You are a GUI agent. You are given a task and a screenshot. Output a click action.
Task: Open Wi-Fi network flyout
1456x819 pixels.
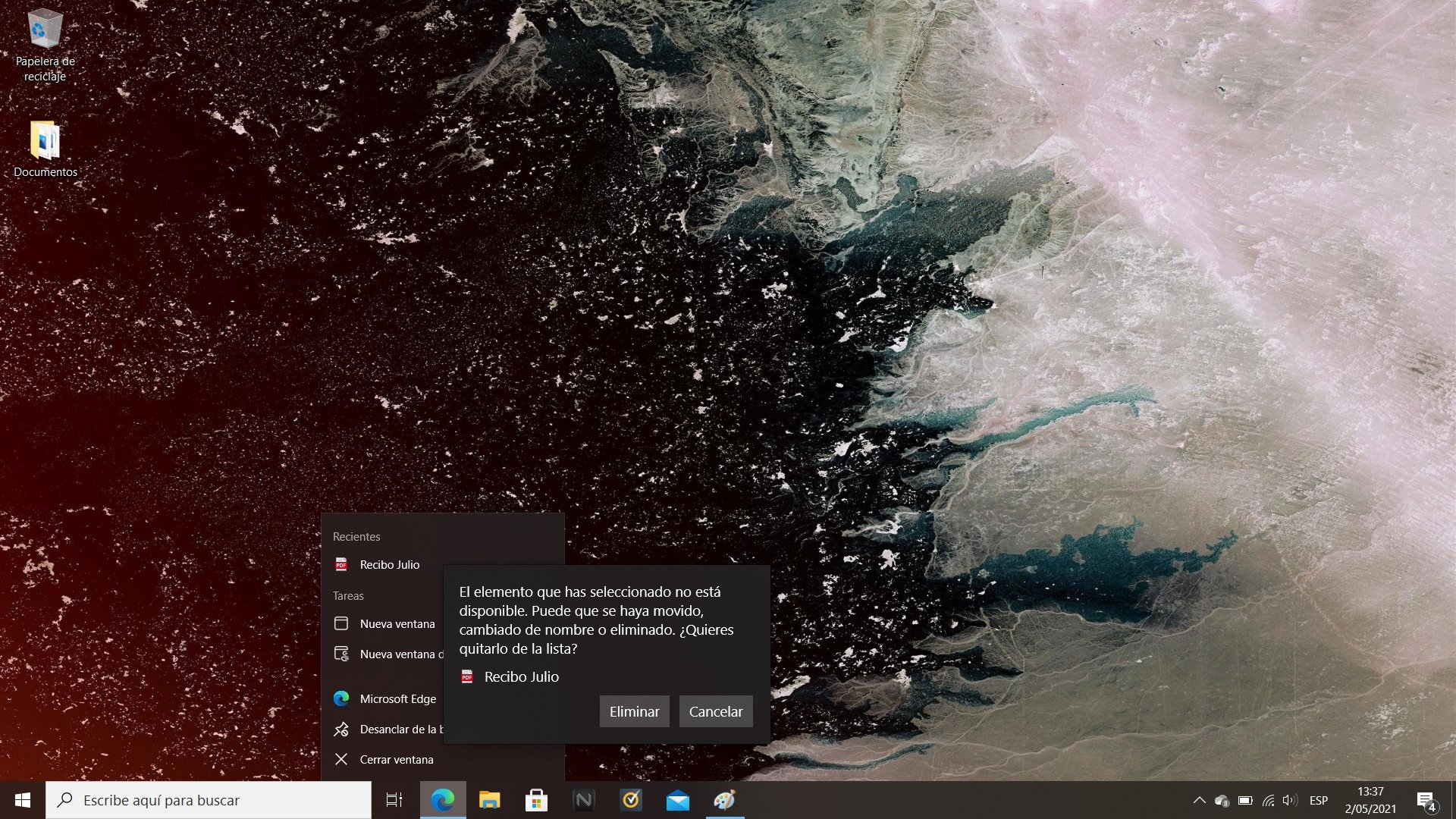pyautogui.click(x=1268, y=800)
